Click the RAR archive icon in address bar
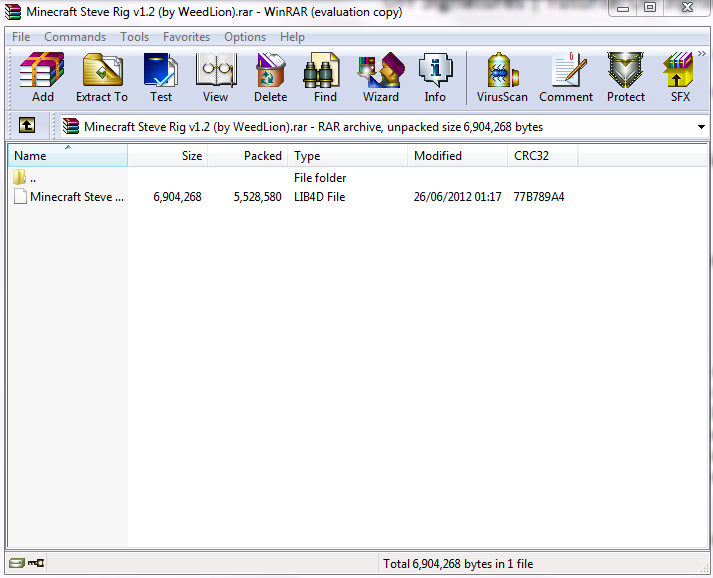Viewport: 713px width, 578px height. (x=70, y=126)
